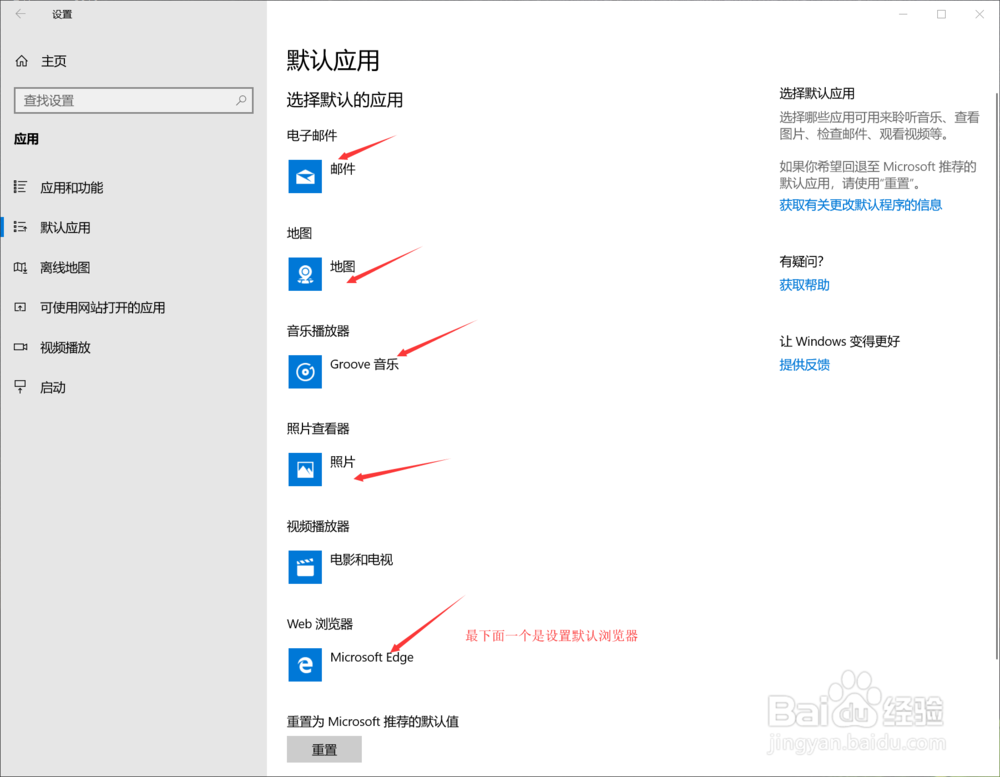
Task: Click the back arrow in Settings title bar
Action: [x=20, y=14]
